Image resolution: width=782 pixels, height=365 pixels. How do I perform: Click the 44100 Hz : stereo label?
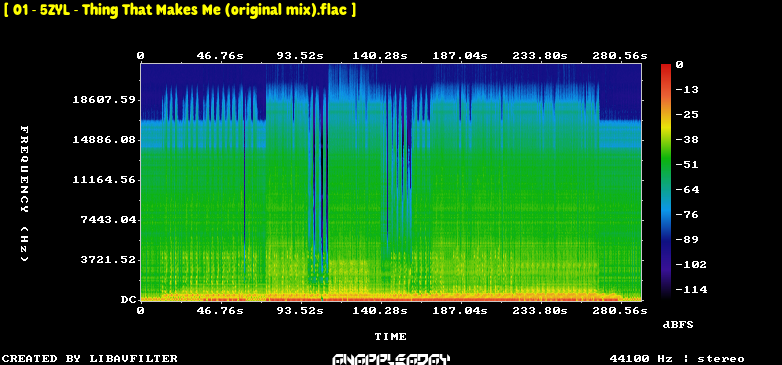(x=677, y=359)
